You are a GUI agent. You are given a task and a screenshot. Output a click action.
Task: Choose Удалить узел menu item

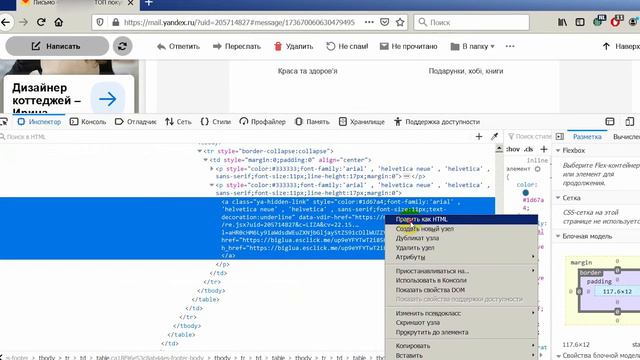(x=461, y=247)
